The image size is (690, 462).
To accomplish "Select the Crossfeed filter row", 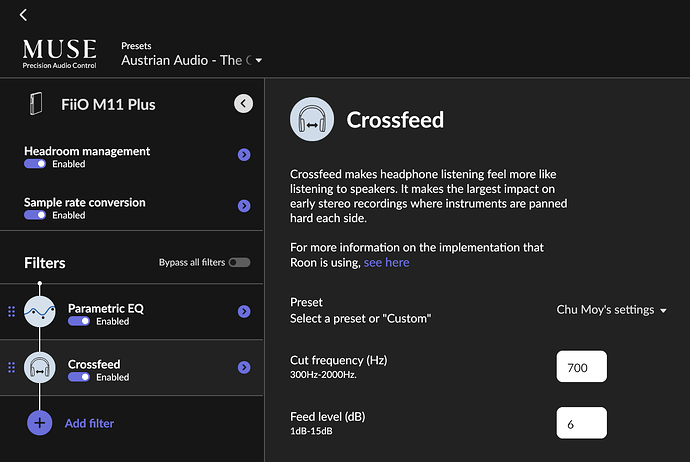I will coord(132,367).
